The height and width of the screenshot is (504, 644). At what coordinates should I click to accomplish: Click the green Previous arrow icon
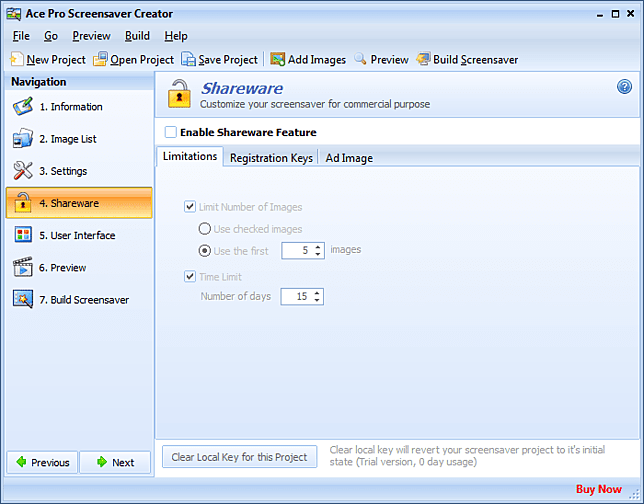[21, 462]
